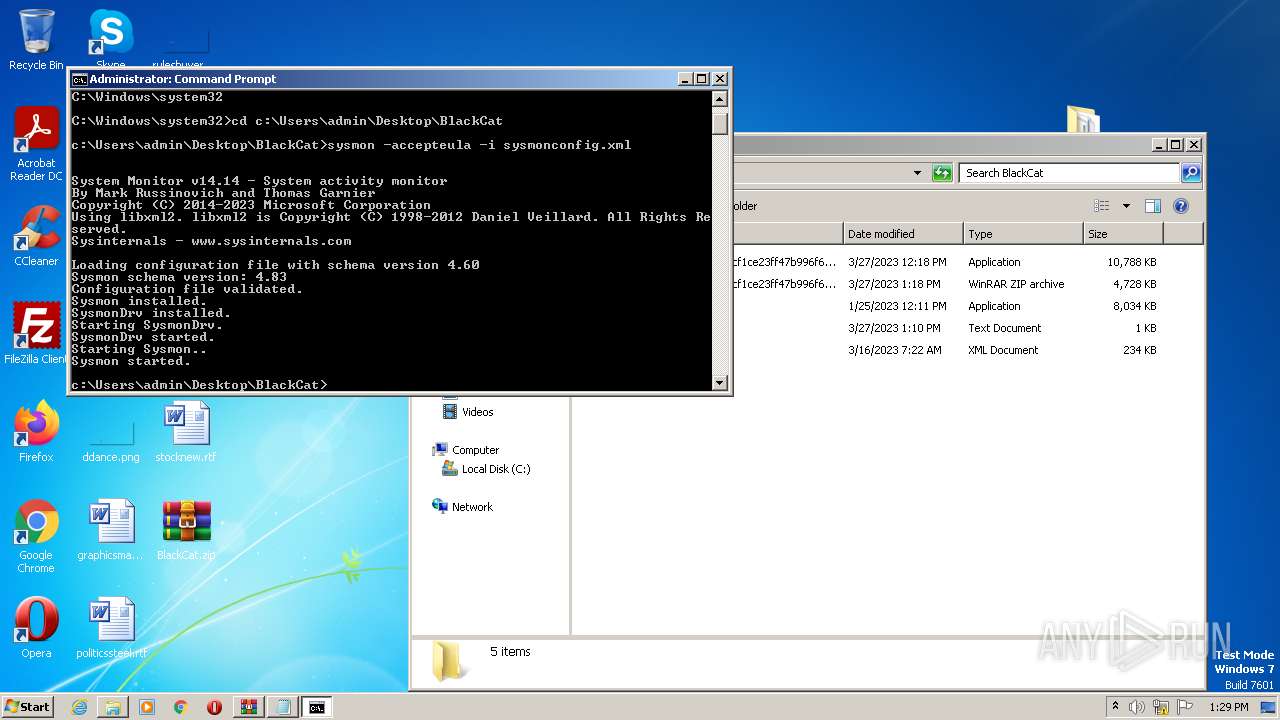This screenshot has height=720, width=1280.
Task: Open the Recycle Bin desktop icon
Action: 36,40
